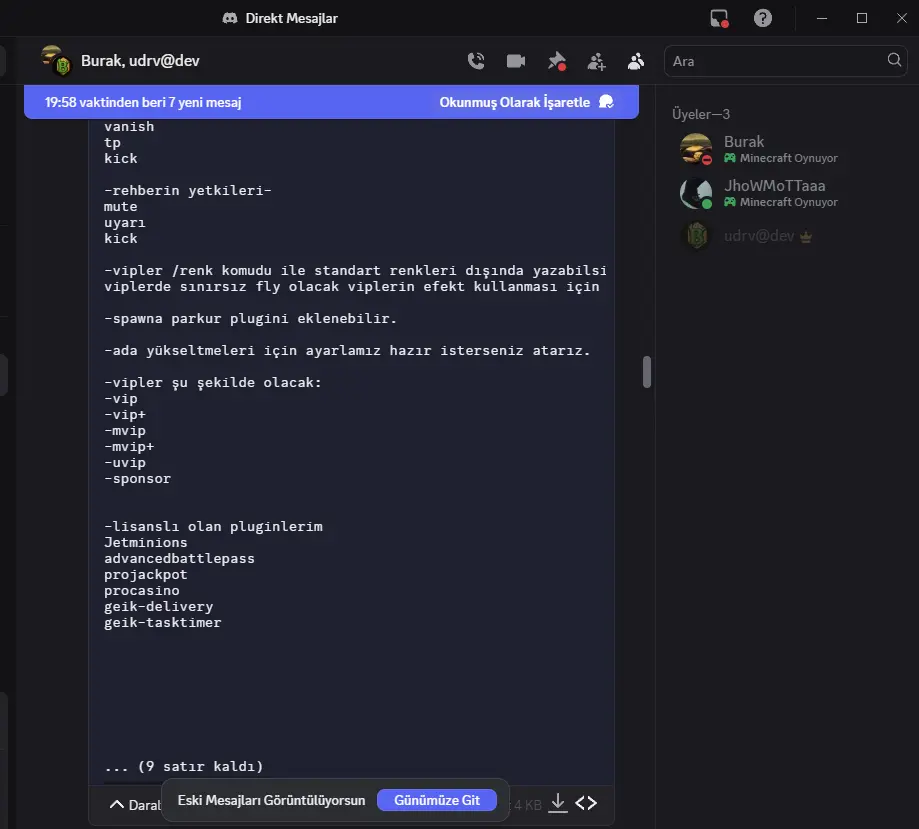Maximize the Discord window
Viewport: 919px width, 829px height.
pyautogui.click(x=862, y=18)
